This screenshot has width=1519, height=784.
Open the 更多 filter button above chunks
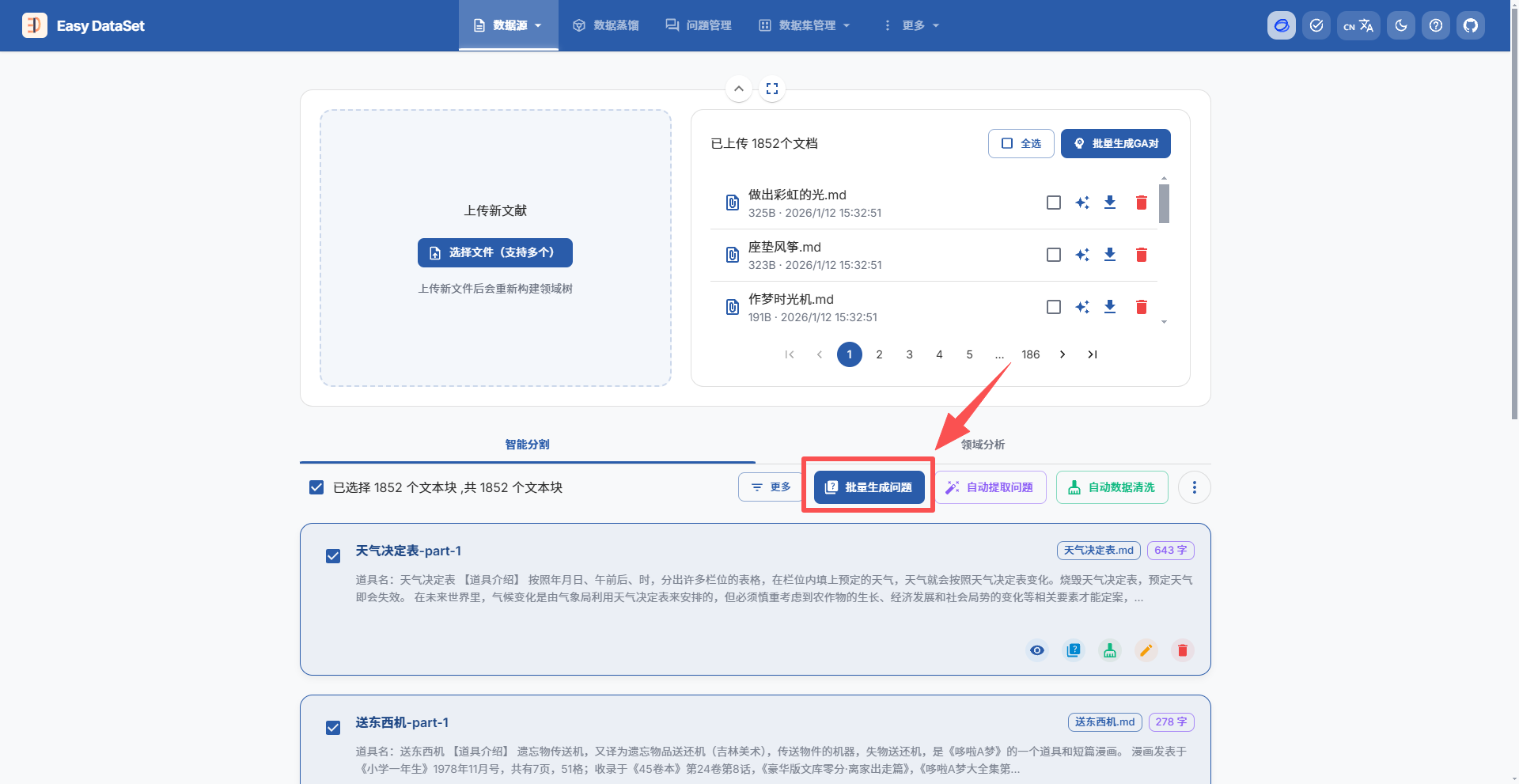click(x=771, y=487)
